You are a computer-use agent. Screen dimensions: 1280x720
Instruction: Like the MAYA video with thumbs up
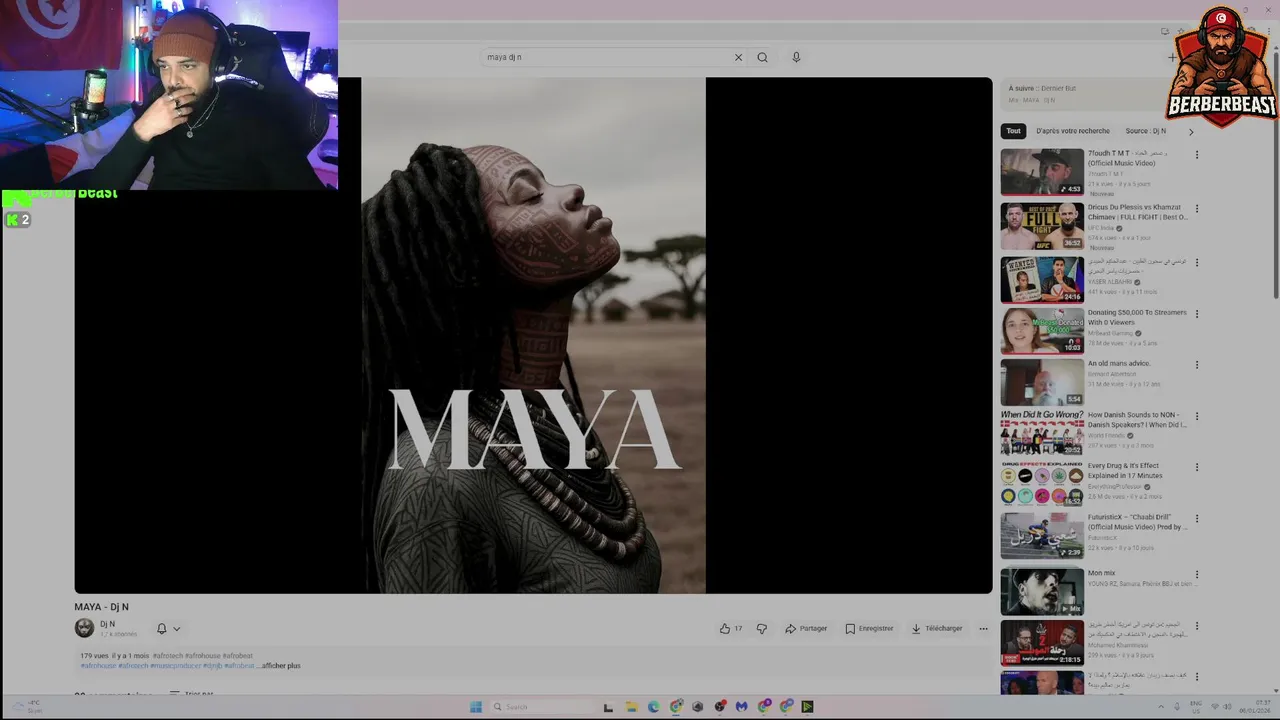(730, 628)
